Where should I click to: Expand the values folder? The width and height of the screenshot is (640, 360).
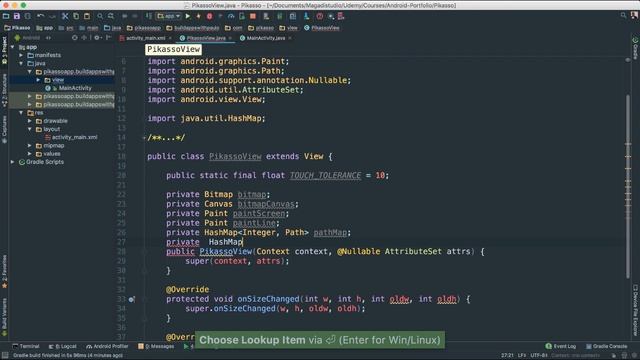30,153
